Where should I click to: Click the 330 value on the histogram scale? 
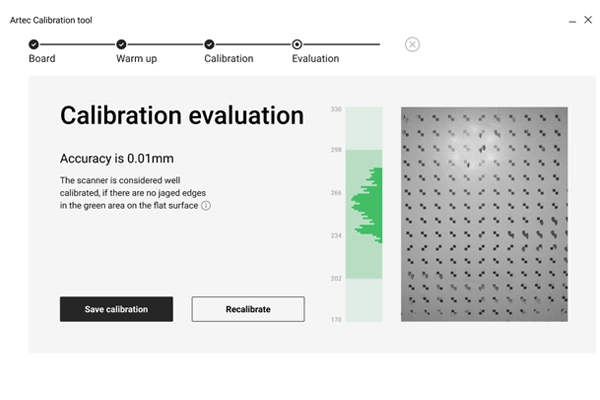[x=337, y=109]
